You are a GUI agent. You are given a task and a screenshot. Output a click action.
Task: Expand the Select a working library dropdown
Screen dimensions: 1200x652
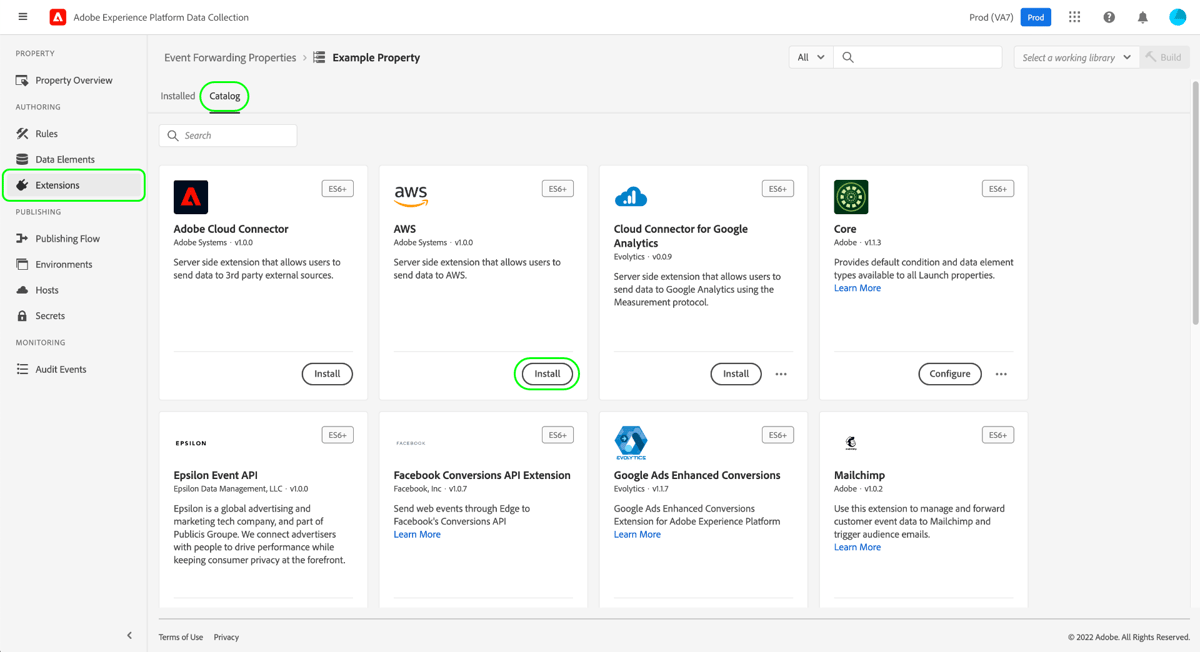tap(1075, 57)
